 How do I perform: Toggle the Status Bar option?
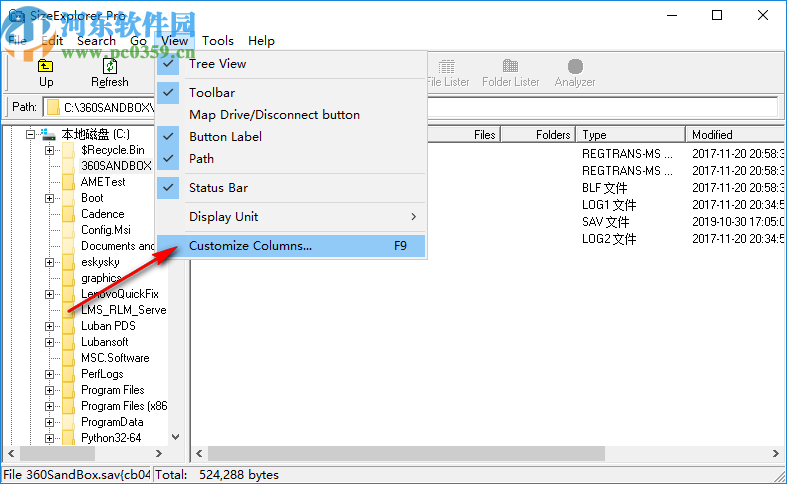[x=291, y=188]
